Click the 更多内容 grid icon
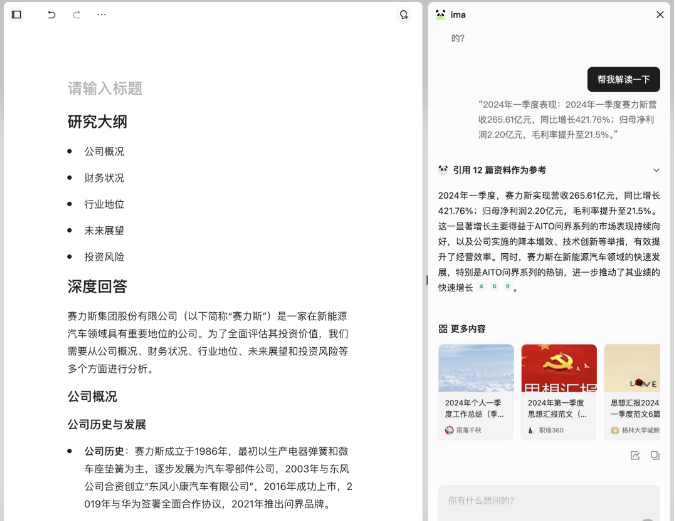This screenshot has width=675, height=521. coord(443,329)
